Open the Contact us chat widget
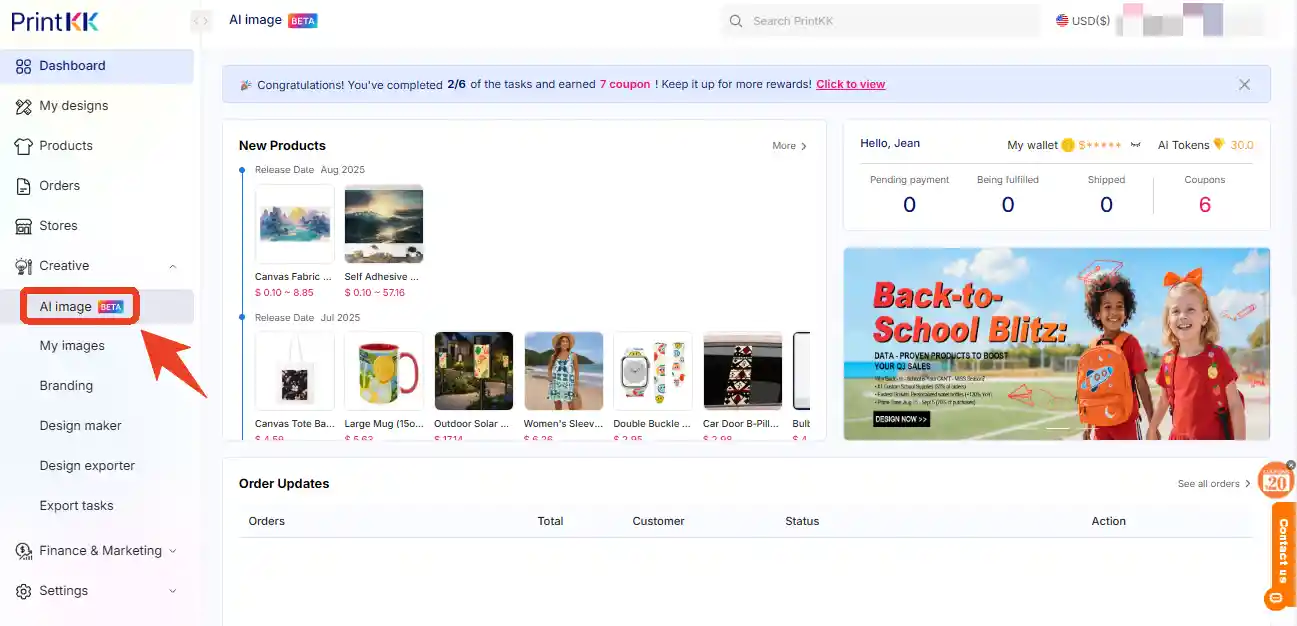1297x626 pixels. point(1281,557)
